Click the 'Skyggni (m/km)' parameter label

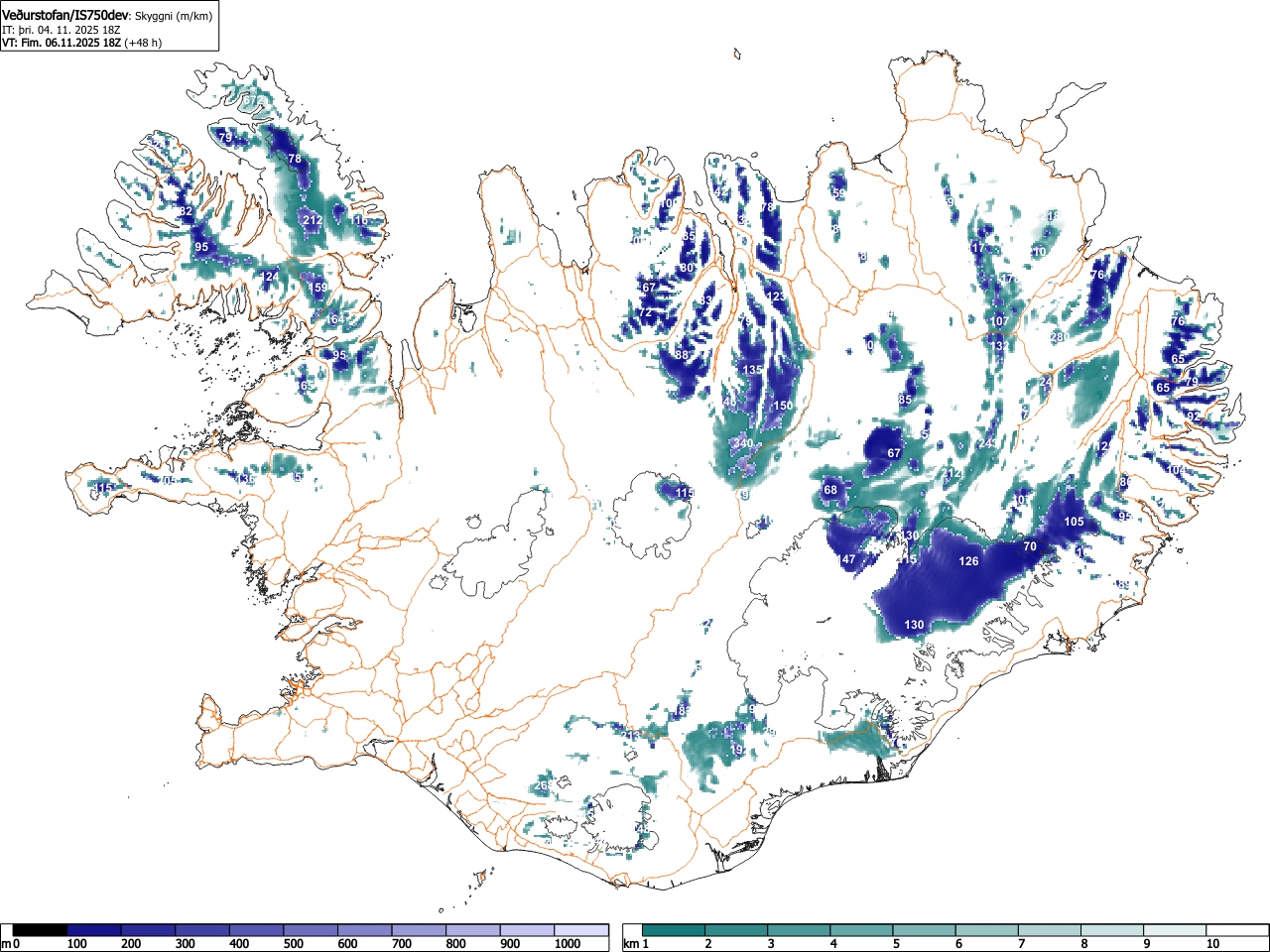point(173,16)
